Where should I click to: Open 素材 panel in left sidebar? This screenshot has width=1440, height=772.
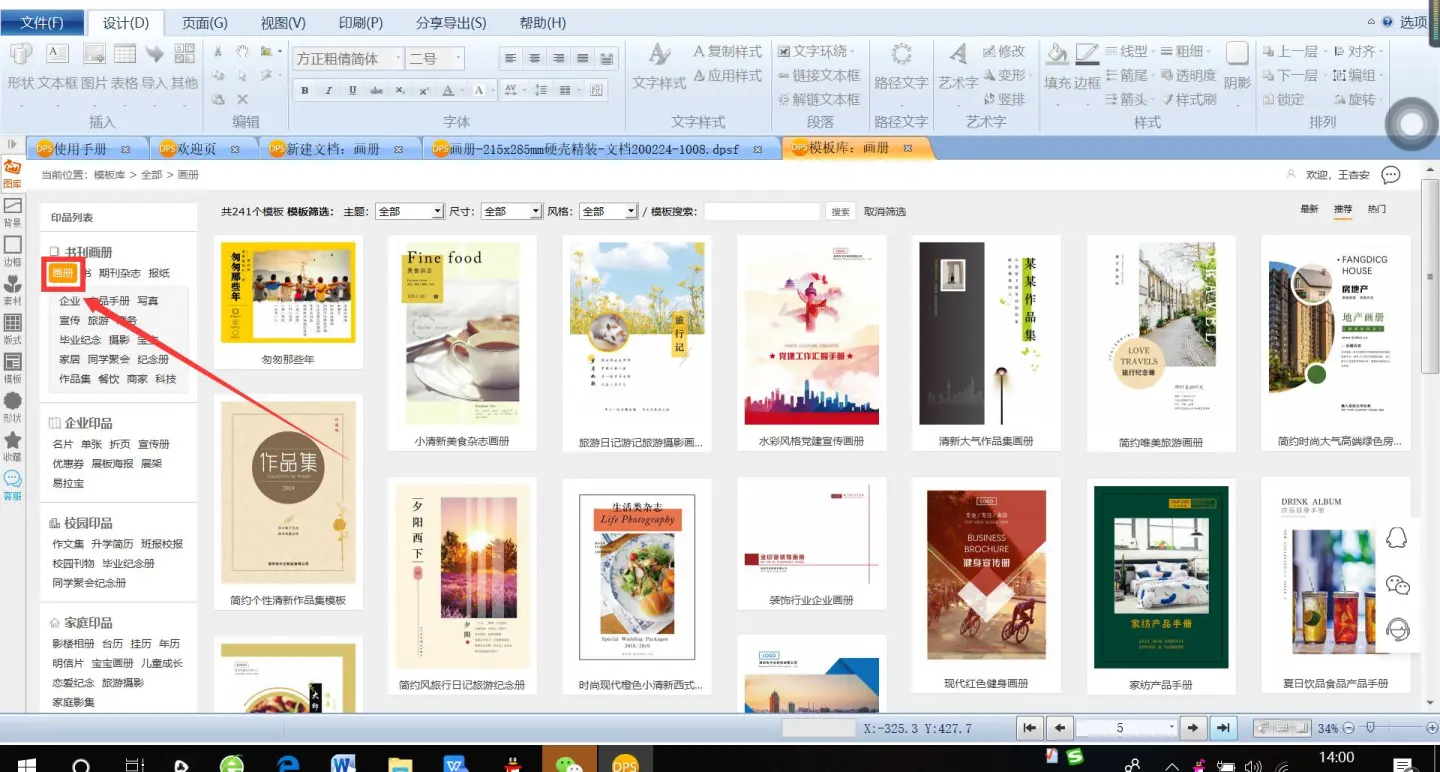pyautogui.click(x=13, y=289)
